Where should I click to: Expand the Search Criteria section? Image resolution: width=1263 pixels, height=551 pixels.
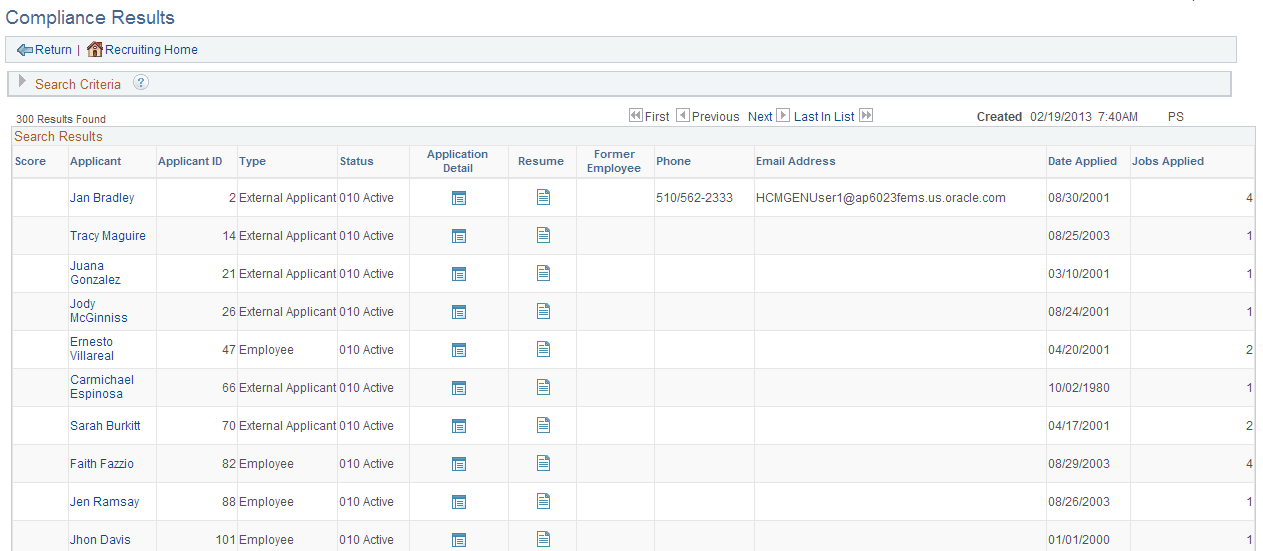point(23,83)
